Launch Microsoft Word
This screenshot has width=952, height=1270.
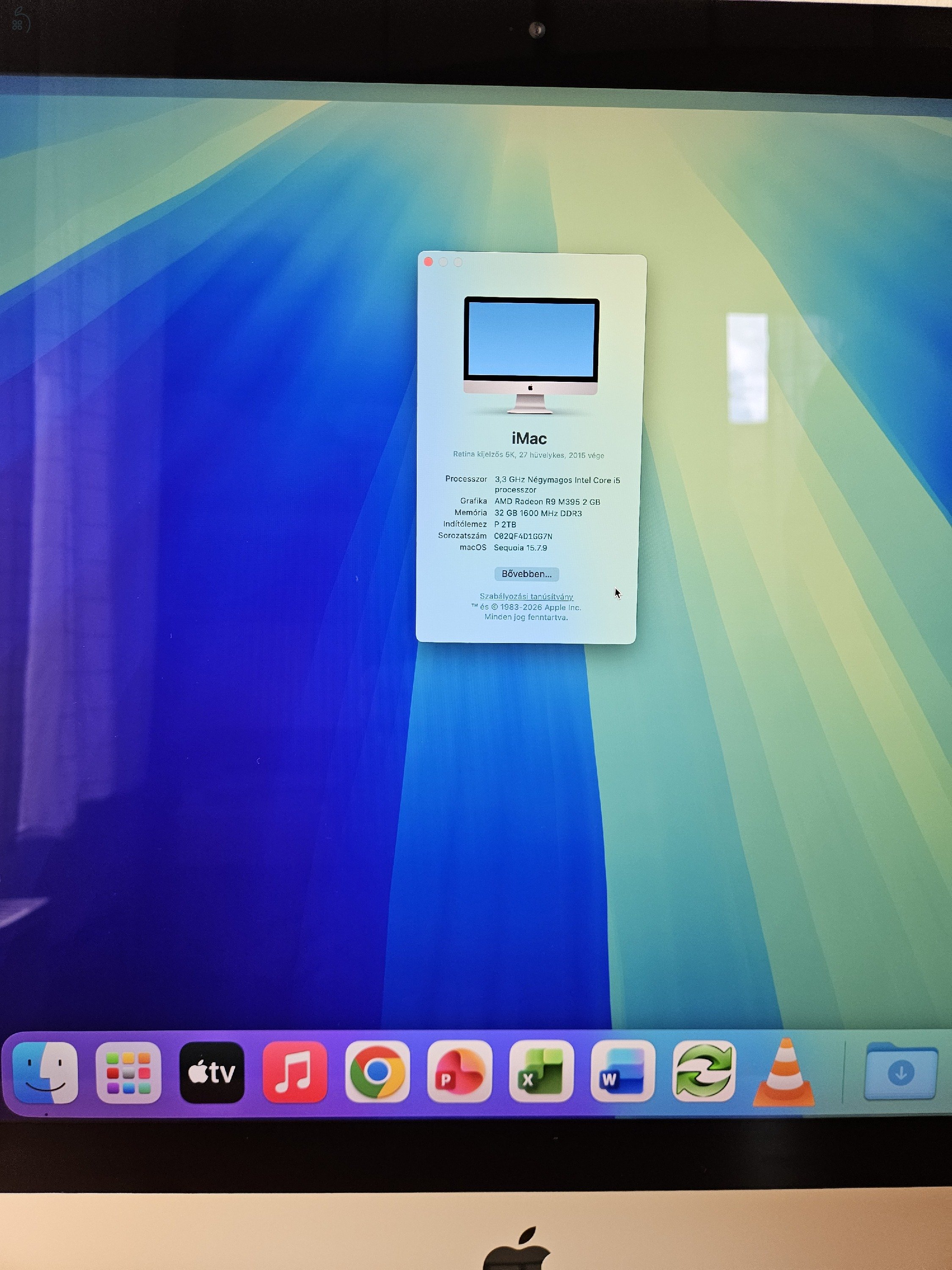coord(623,1071)
